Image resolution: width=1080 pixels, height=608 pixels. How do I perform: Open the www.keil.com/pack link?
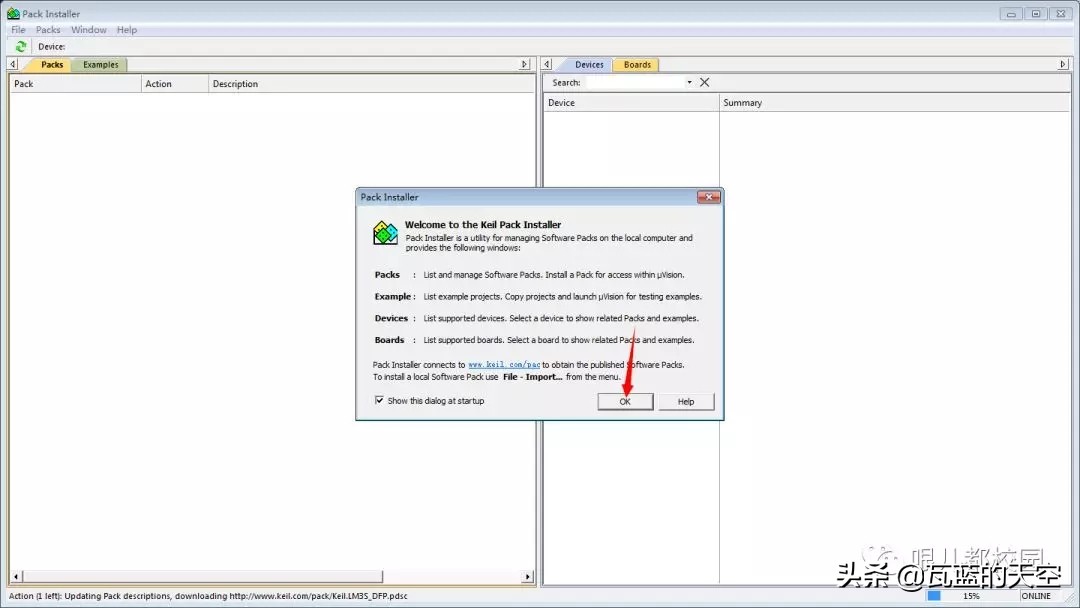(504, 365)
